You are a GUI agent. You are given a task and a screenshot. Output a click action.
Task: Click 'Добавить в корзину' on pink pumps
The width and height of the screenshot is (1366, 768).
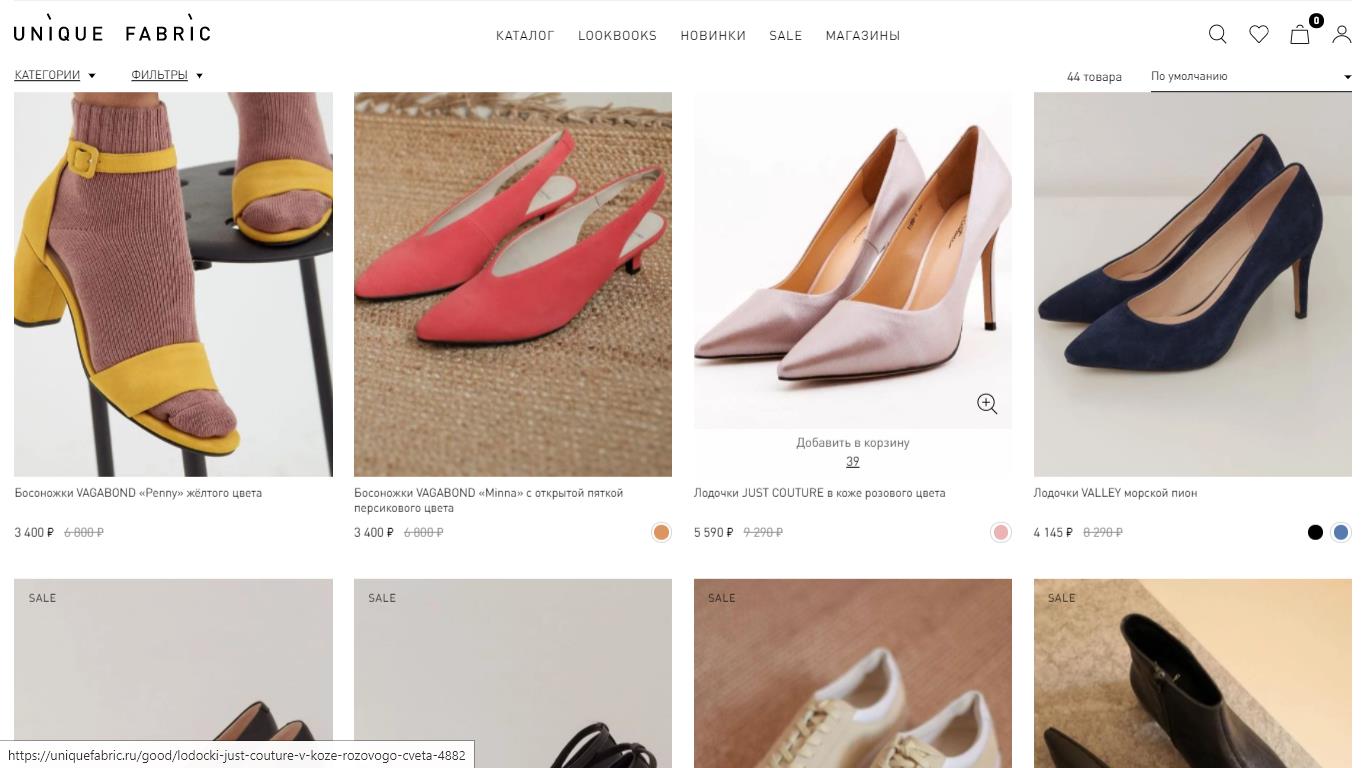click(853, 442)
